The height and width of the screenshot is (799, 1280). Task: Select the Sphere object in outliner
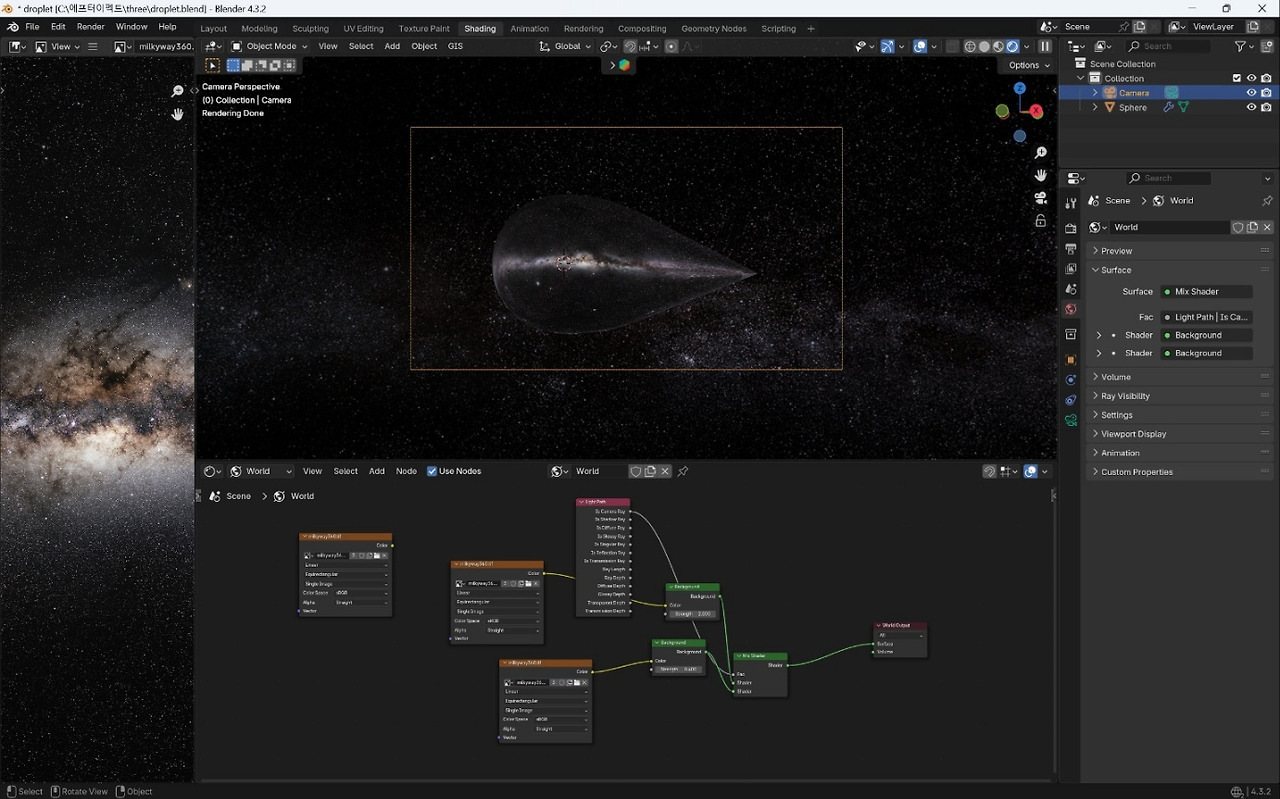pos(1133,108)
